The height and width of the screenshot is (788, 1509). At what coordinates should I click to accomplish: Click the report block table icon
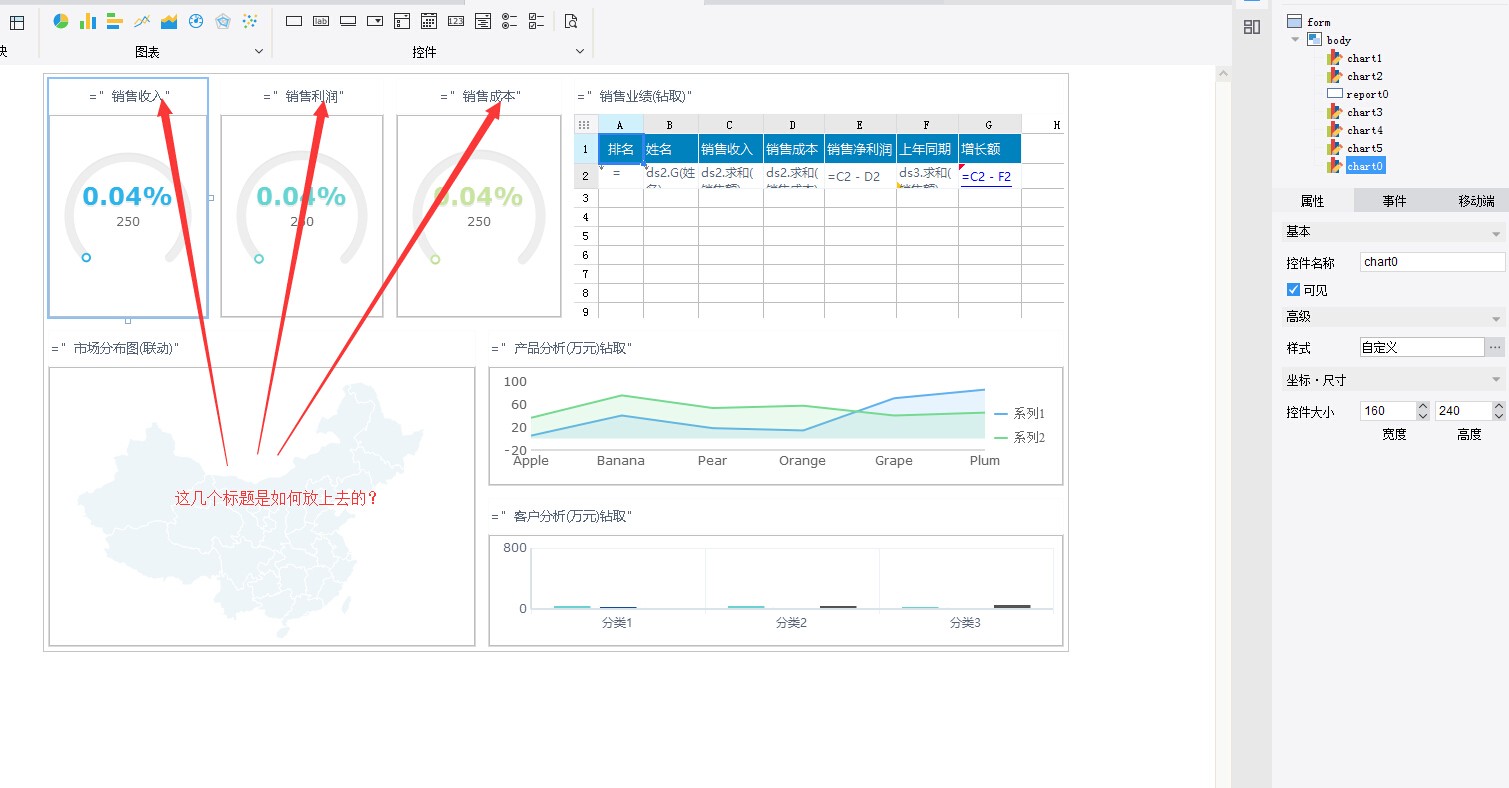[17, 22]
